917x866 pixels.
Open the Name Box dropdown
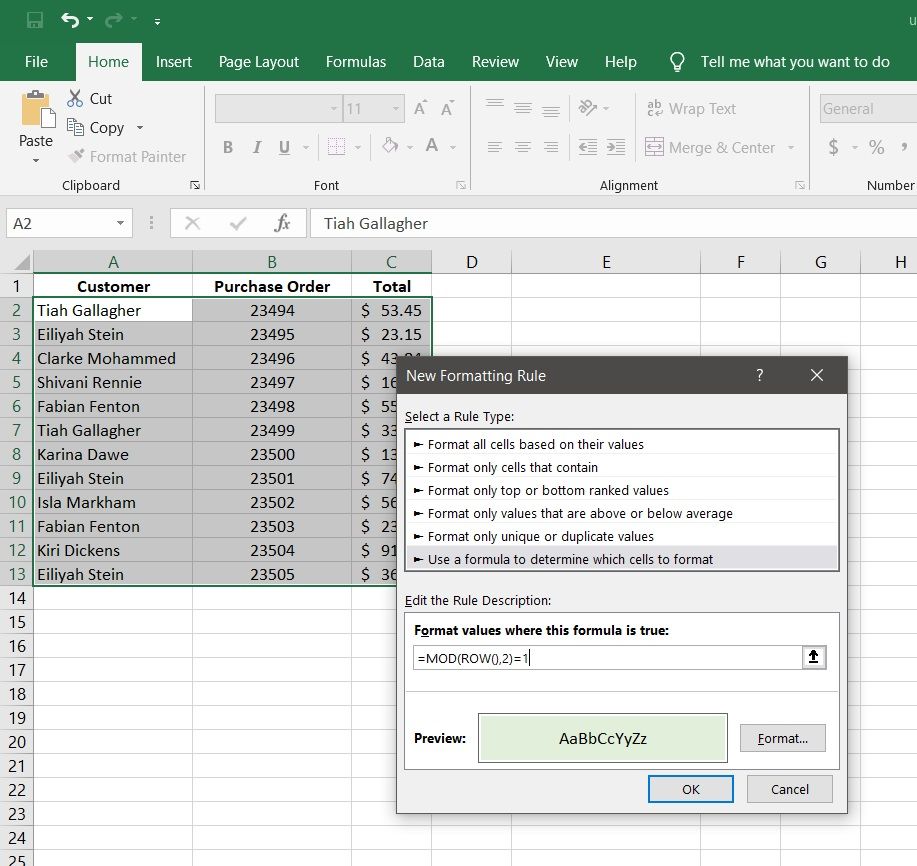(121, 223)
